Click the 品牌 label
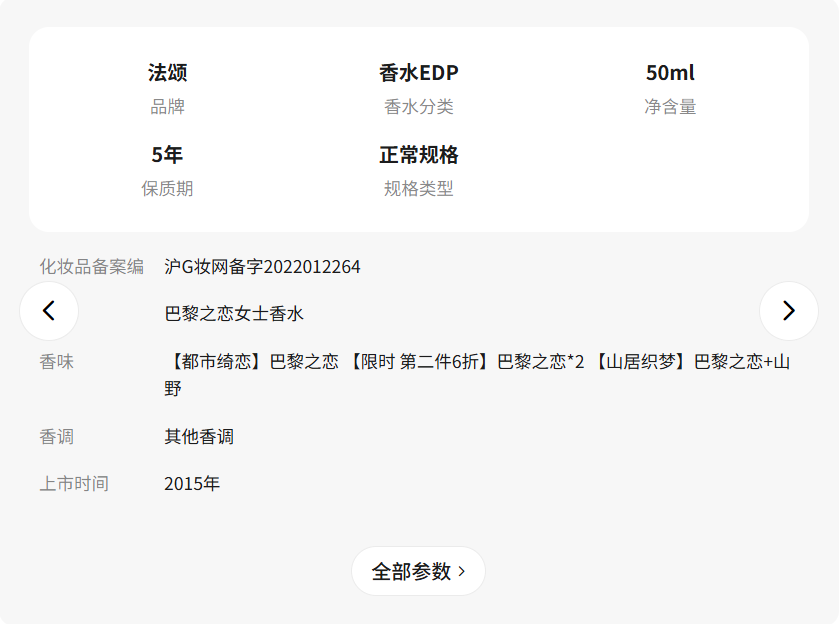 coord(167,107)
